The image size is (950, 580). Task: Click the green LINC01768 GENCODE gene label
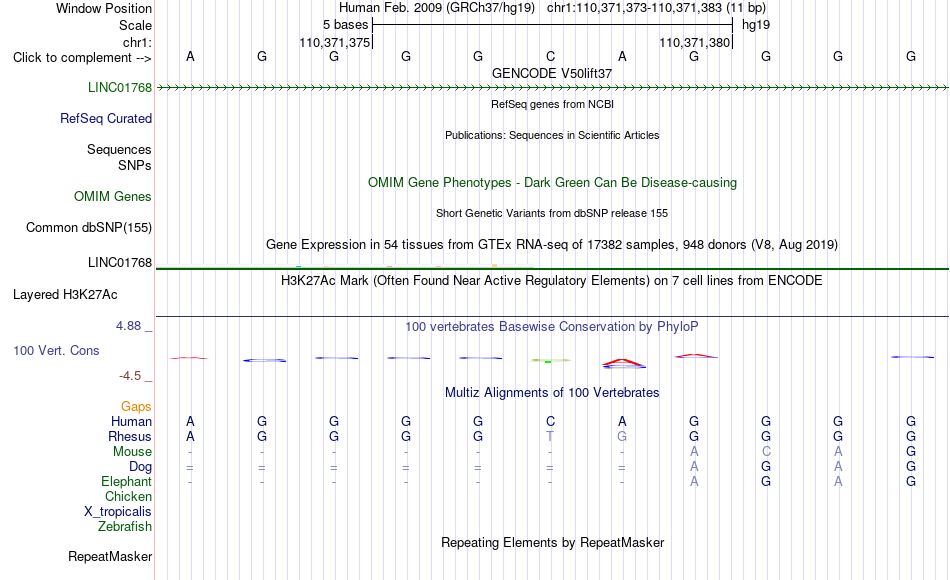(120, 87)
